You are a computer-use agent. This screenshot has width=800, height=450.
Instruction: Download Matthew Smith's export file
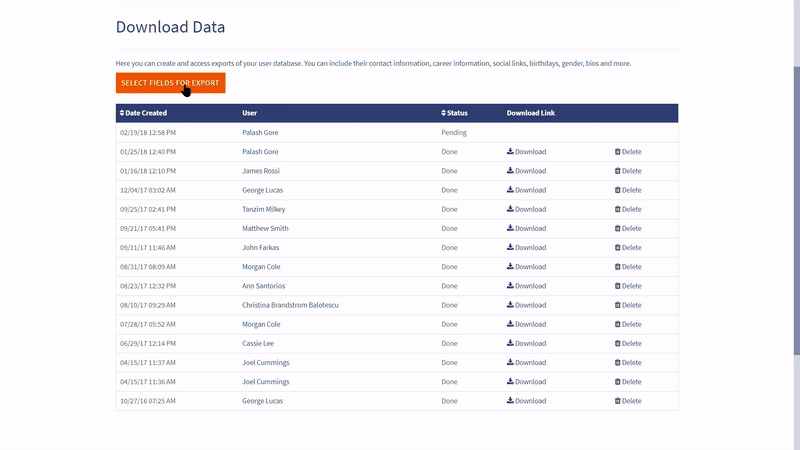[526, 229]
